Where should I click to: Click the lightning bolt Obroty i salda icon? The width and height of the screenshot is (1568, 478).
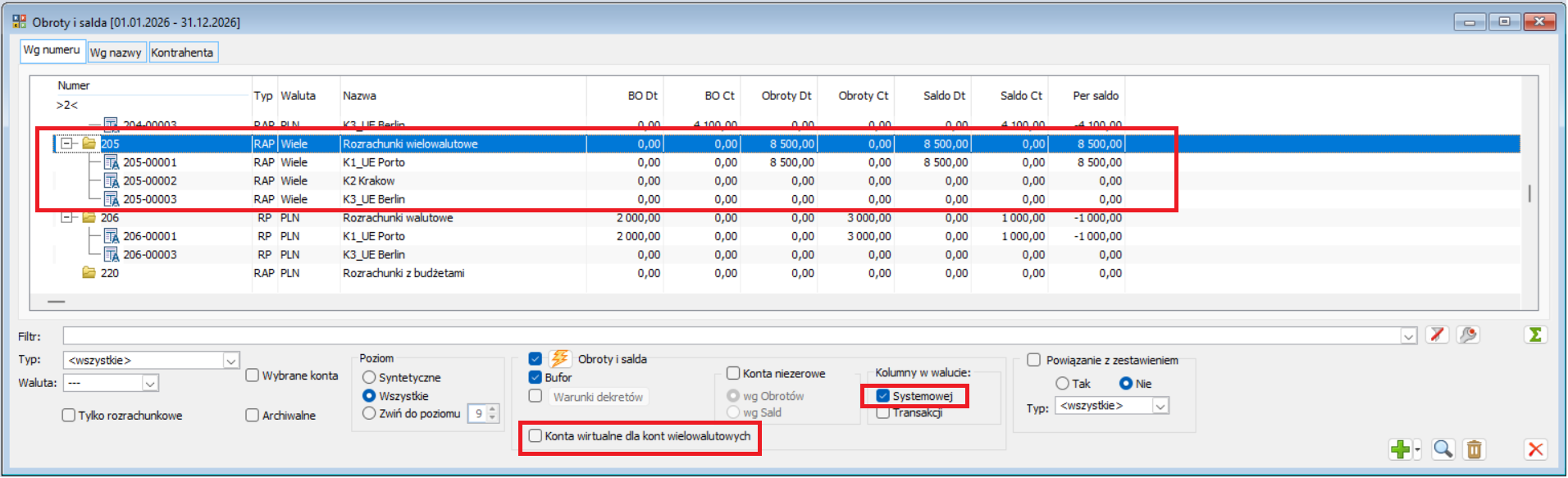[560, 358]
